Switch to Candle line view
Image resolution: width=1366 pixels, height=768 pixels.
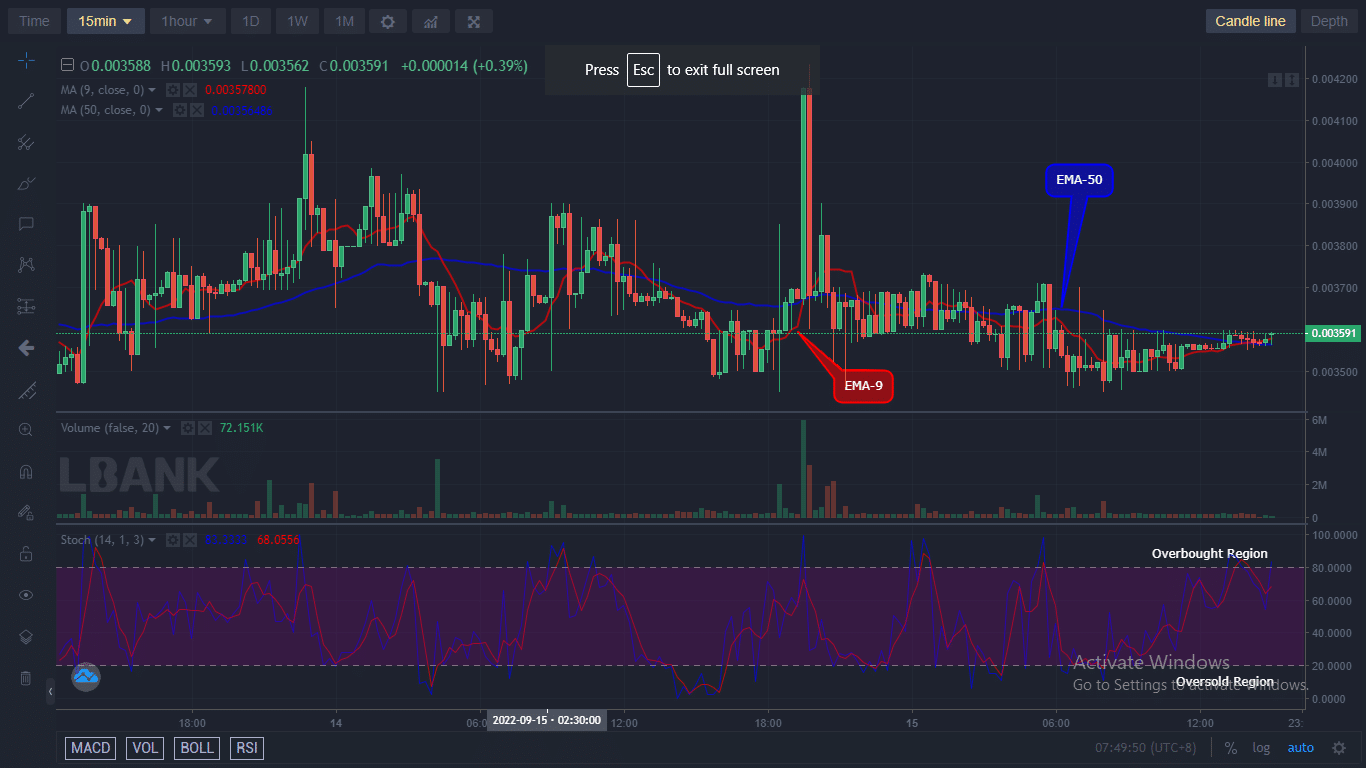1250,21
